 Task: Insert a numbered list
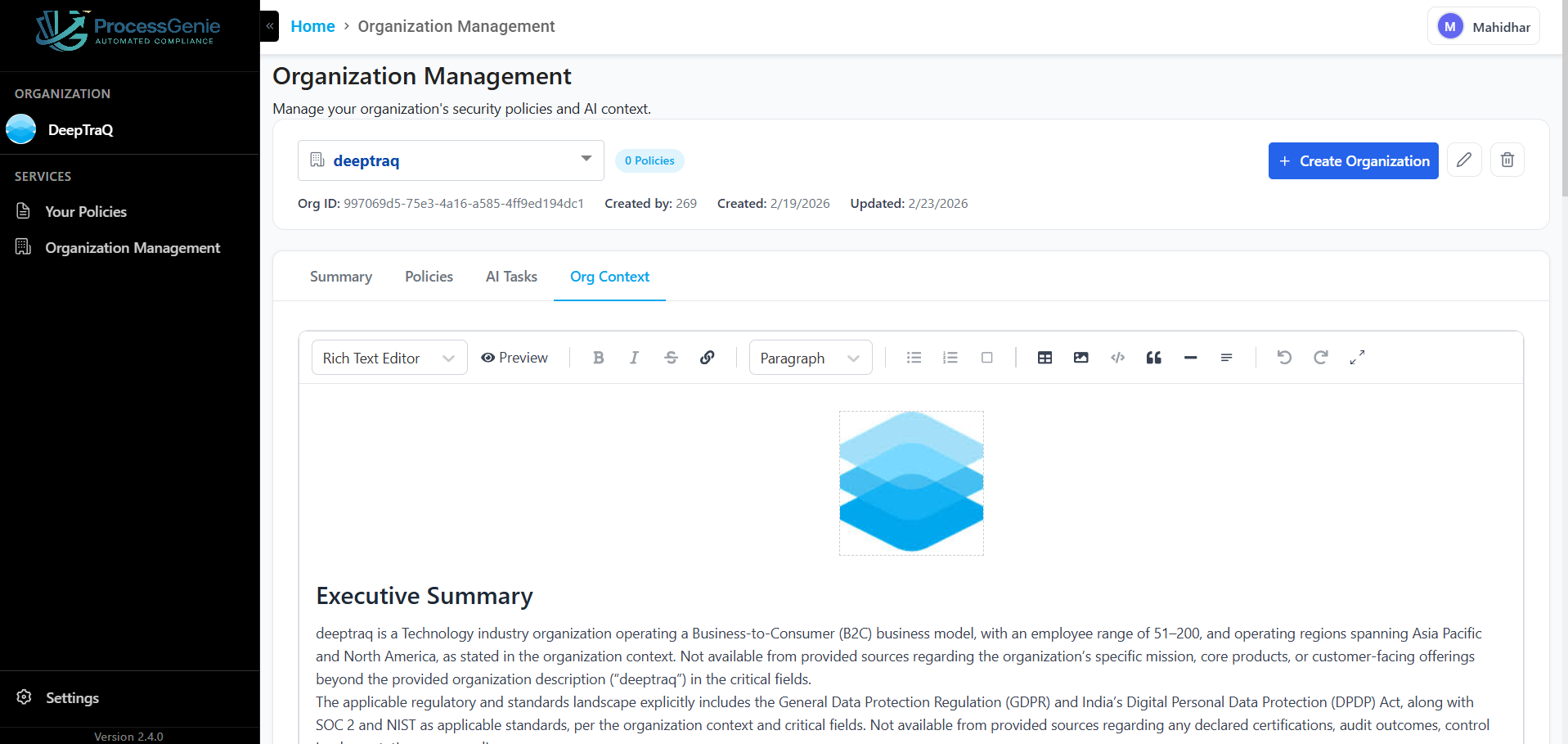(x=950, y=358)
